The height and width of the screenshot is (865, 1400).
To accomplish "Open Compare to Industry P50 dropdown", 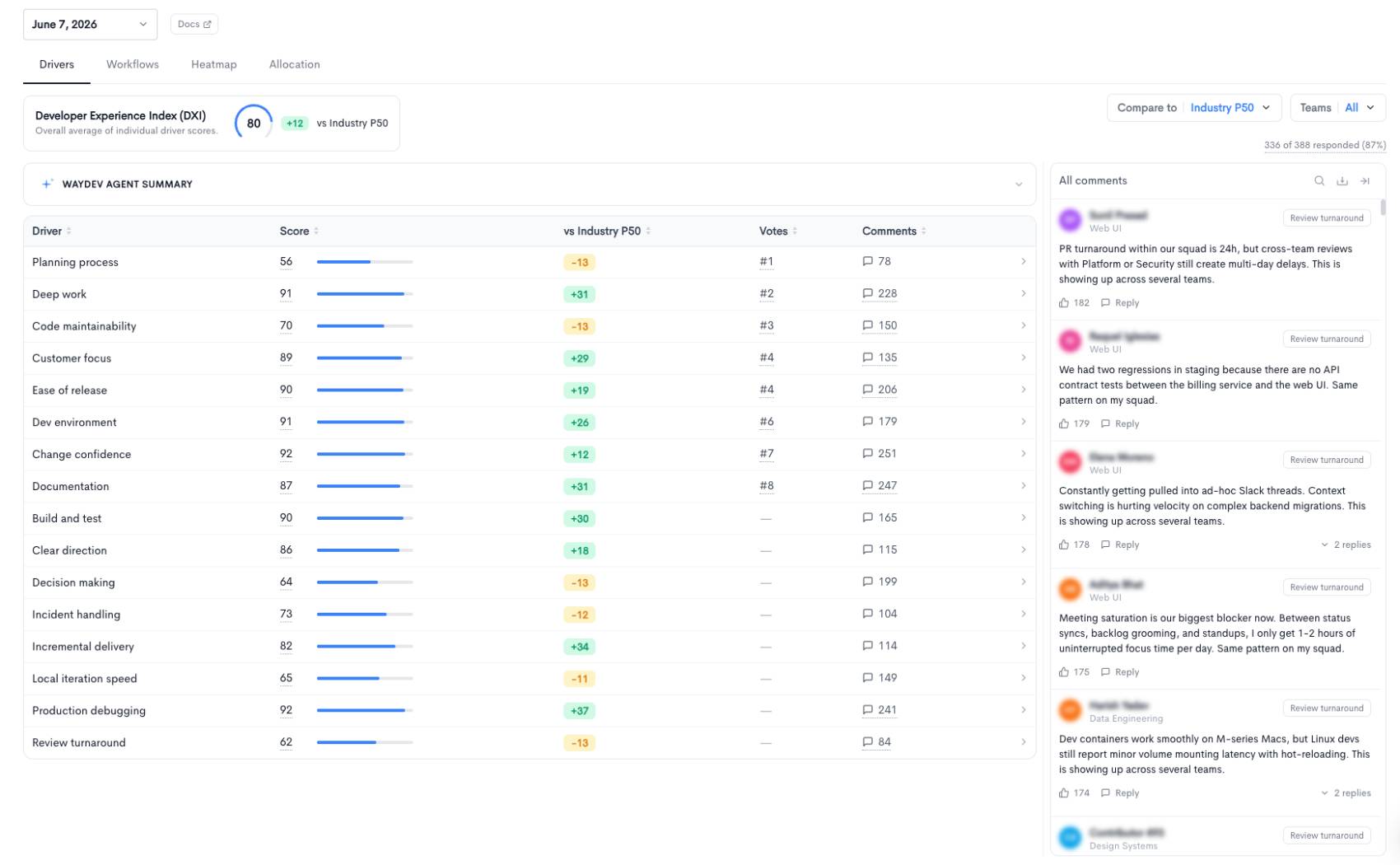I will 1194,108.
